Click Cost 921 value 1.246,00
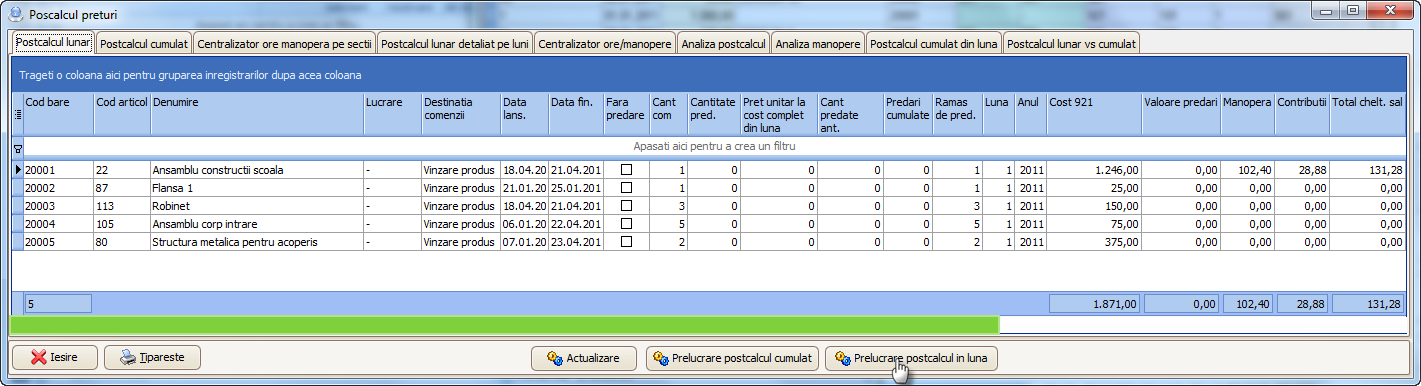Viewport: 1421px width, 386px height. 1094,170
